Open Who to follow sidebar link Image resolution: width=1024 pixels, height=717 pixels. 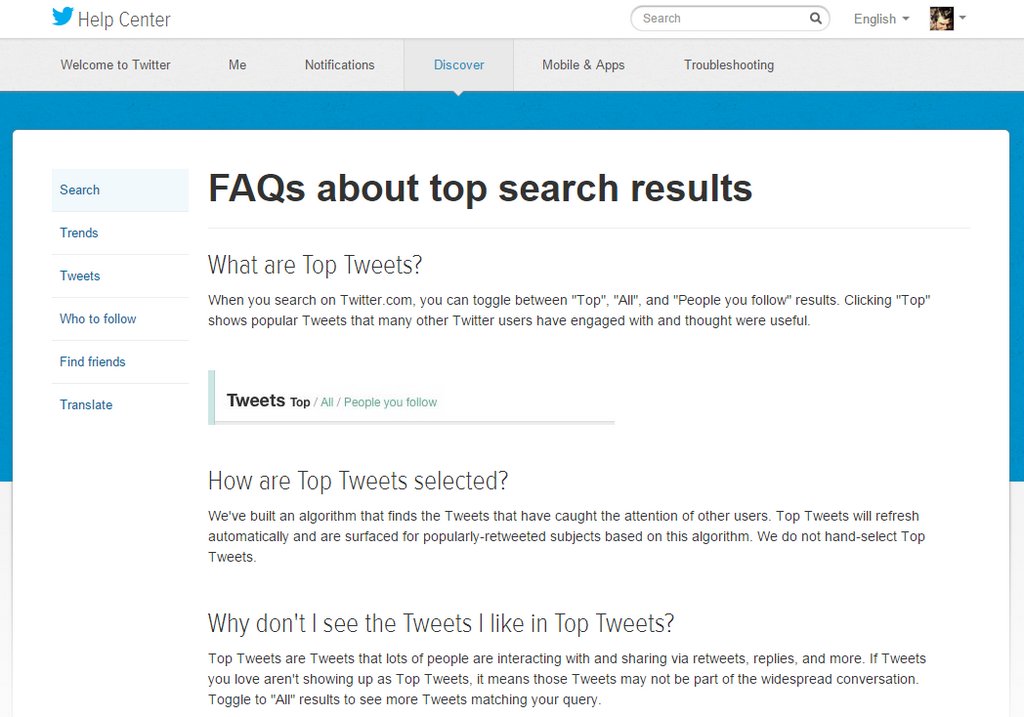120,319
